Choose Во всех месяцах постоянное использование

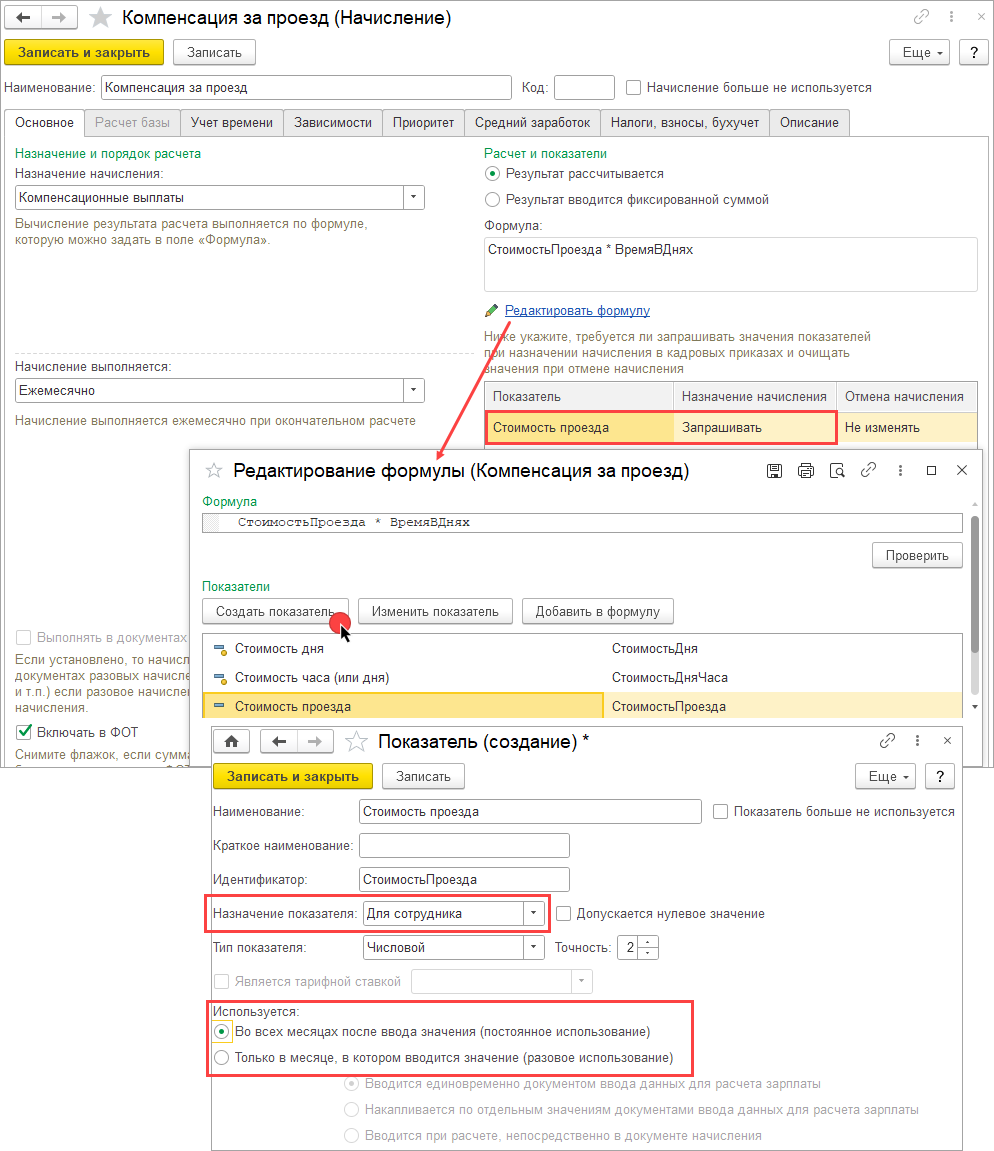(x=222, y=1031)
